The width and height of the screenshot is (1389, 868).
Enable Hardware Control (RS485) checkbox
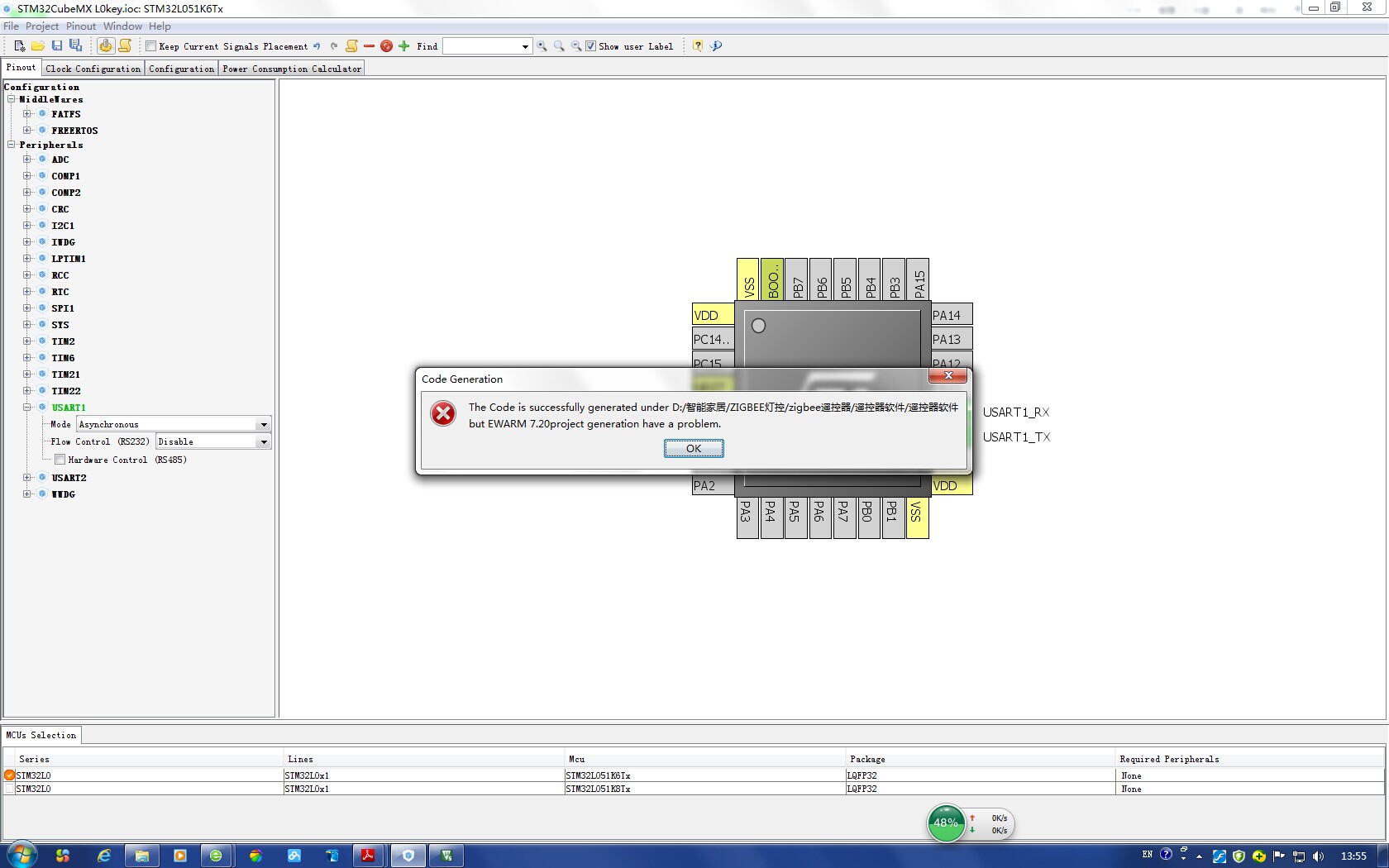[60, 460]
